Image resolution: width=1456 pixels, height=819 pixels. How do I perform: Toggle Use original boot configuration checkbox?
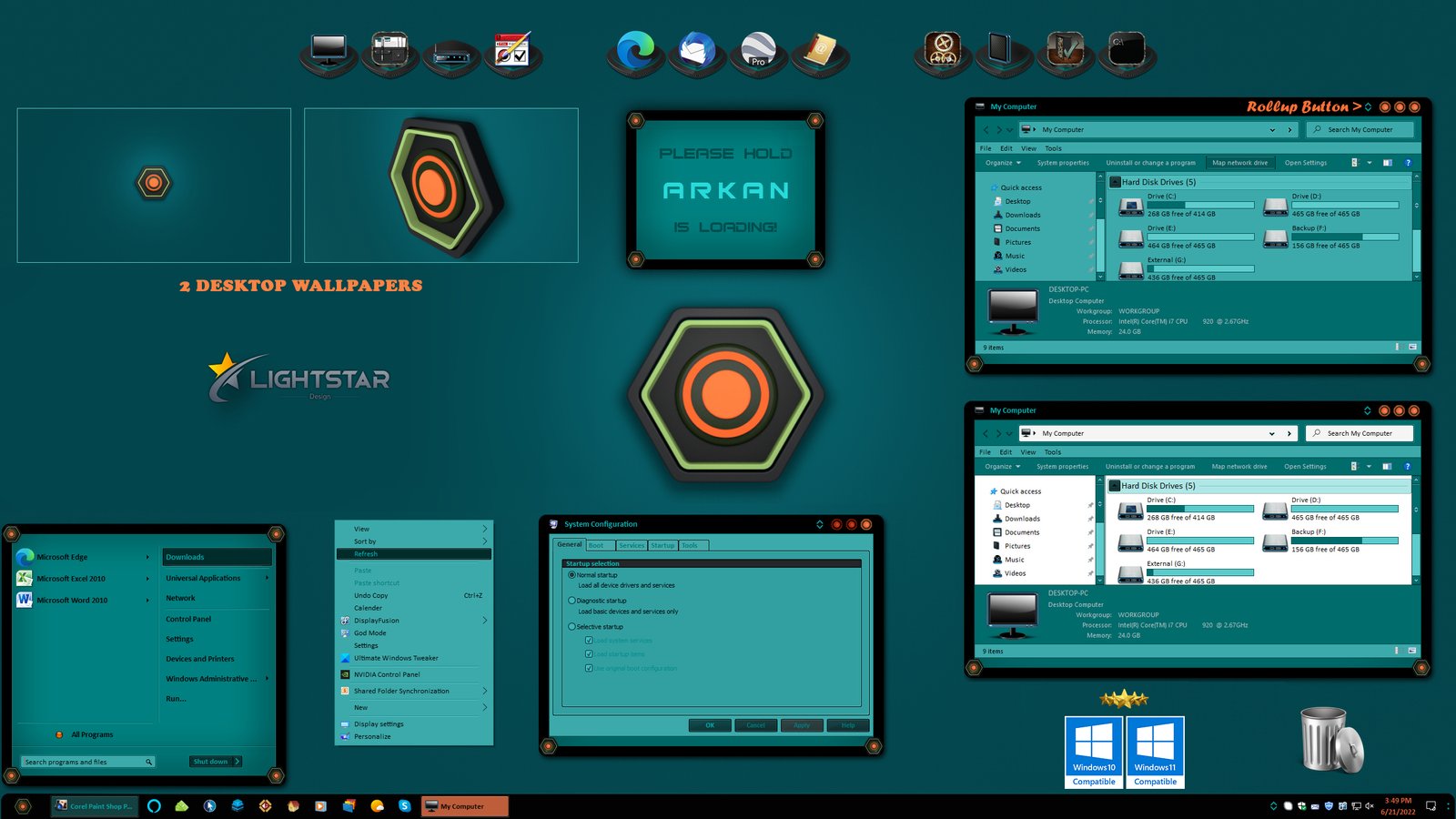tap(589, 668)
